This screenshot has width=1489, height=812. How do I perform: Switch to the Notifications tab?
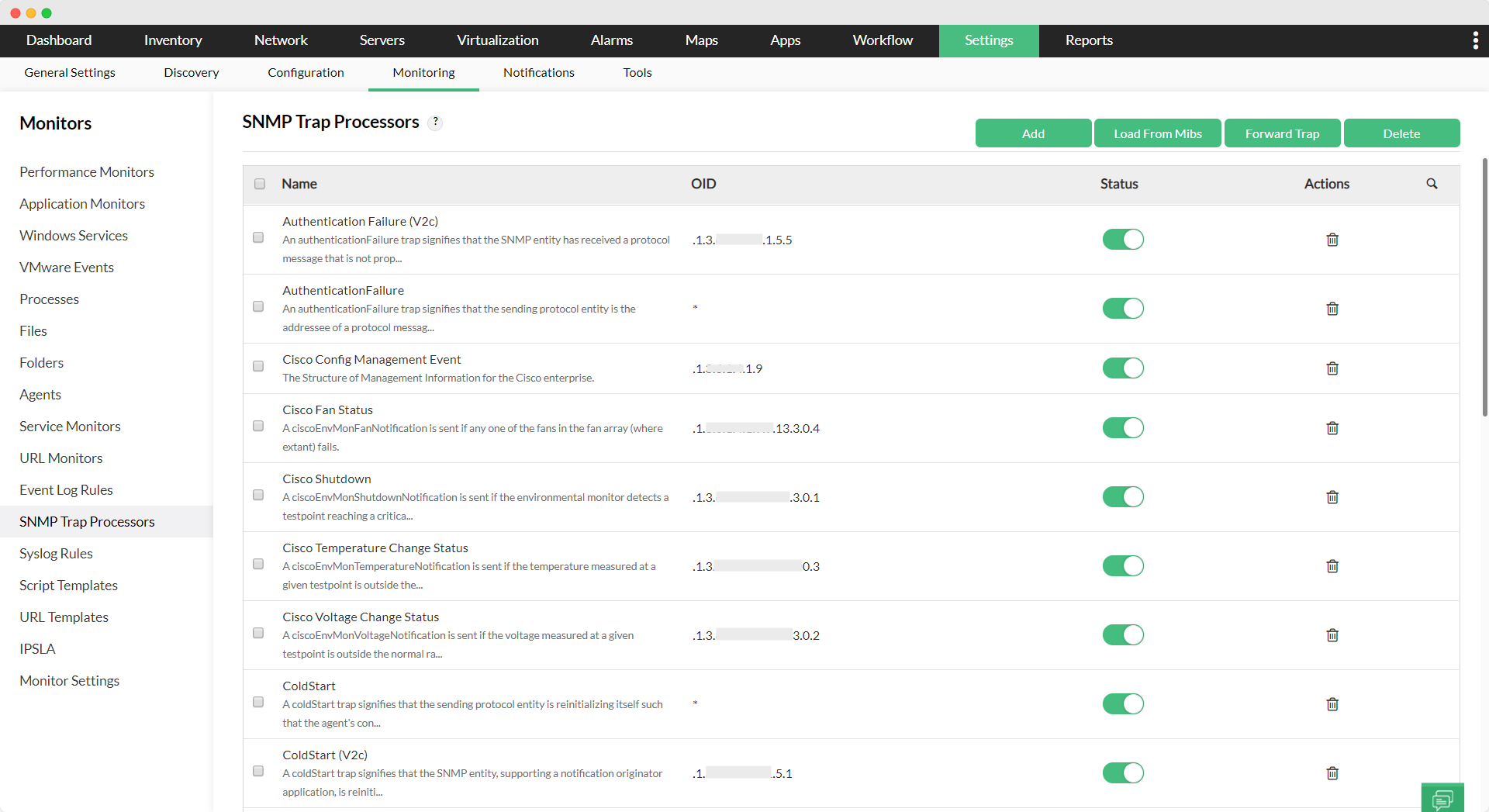[x=538, y=72]
